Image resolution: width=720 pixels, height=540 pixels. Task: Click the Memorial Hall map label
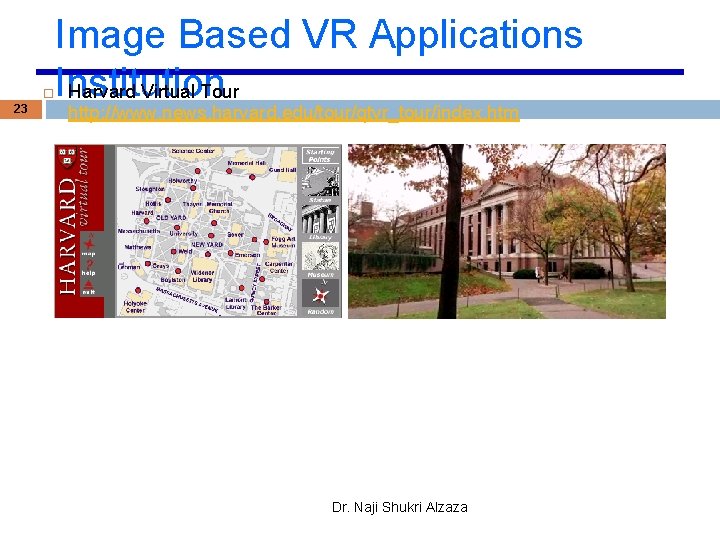click(x=247, y=163)
